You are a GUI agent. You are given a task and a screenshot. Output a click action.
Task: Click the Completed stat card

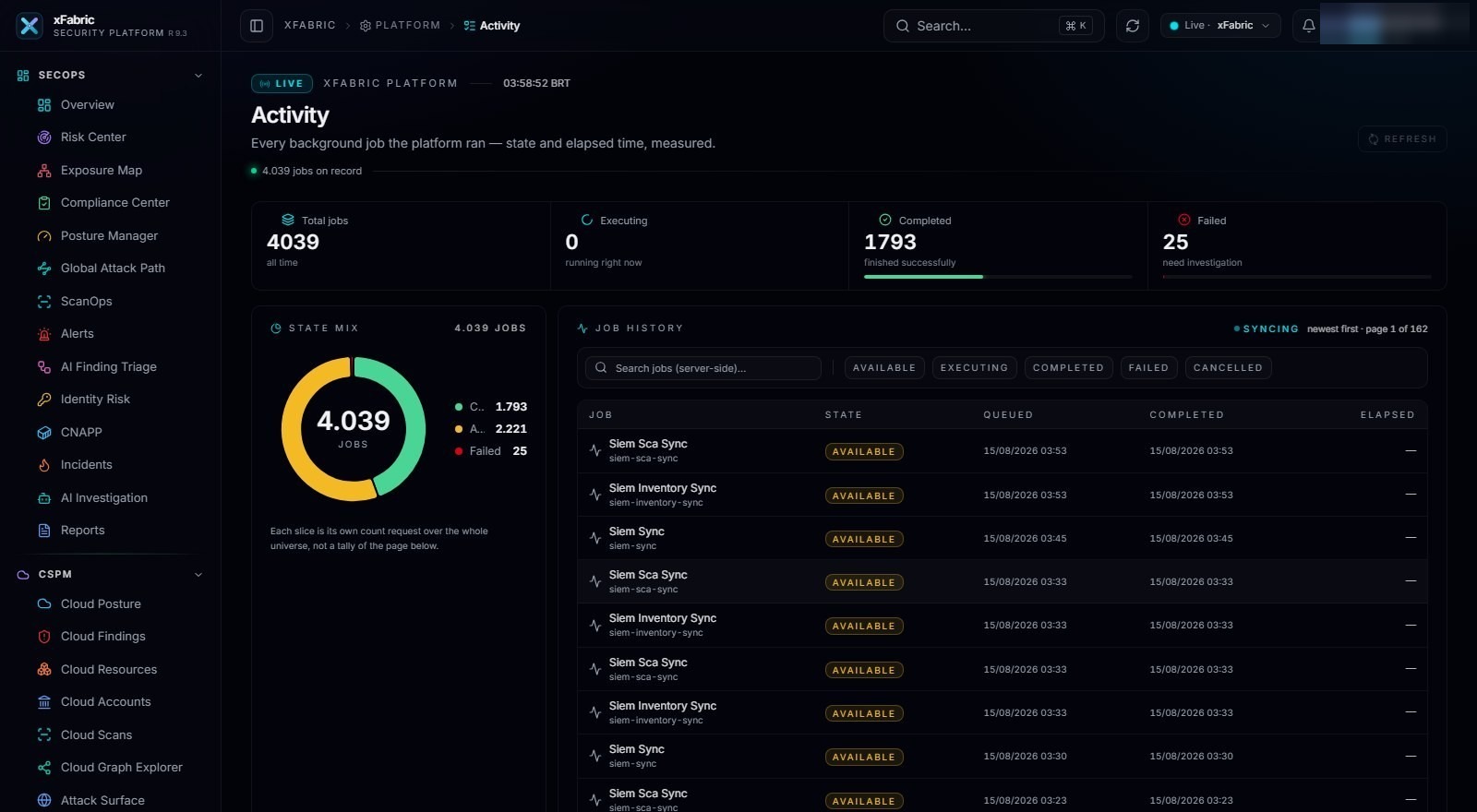998,245
